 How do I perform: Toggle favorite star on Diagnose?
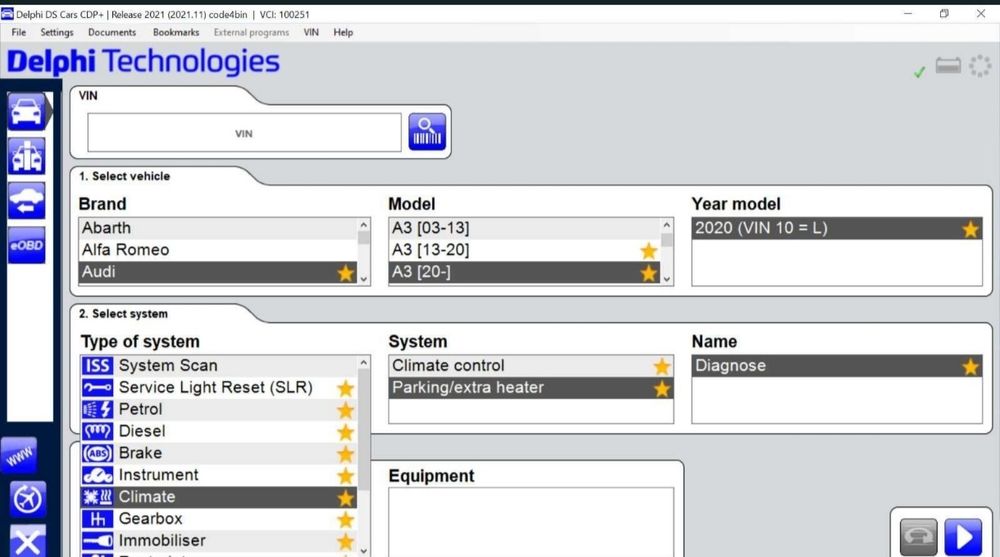971,367
